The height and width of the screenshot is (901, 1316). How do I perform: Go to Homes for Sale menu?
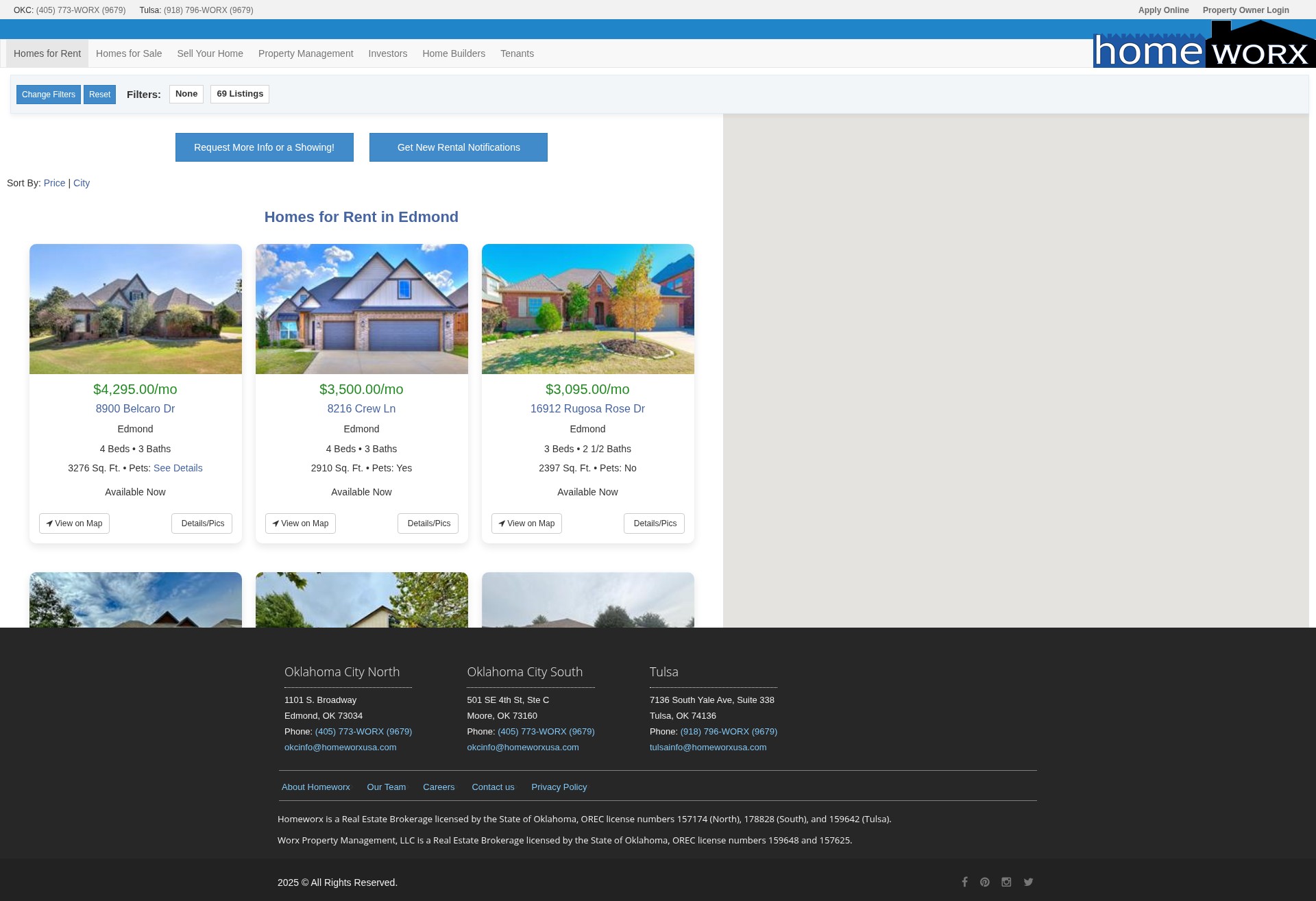[x=129, y=53]
